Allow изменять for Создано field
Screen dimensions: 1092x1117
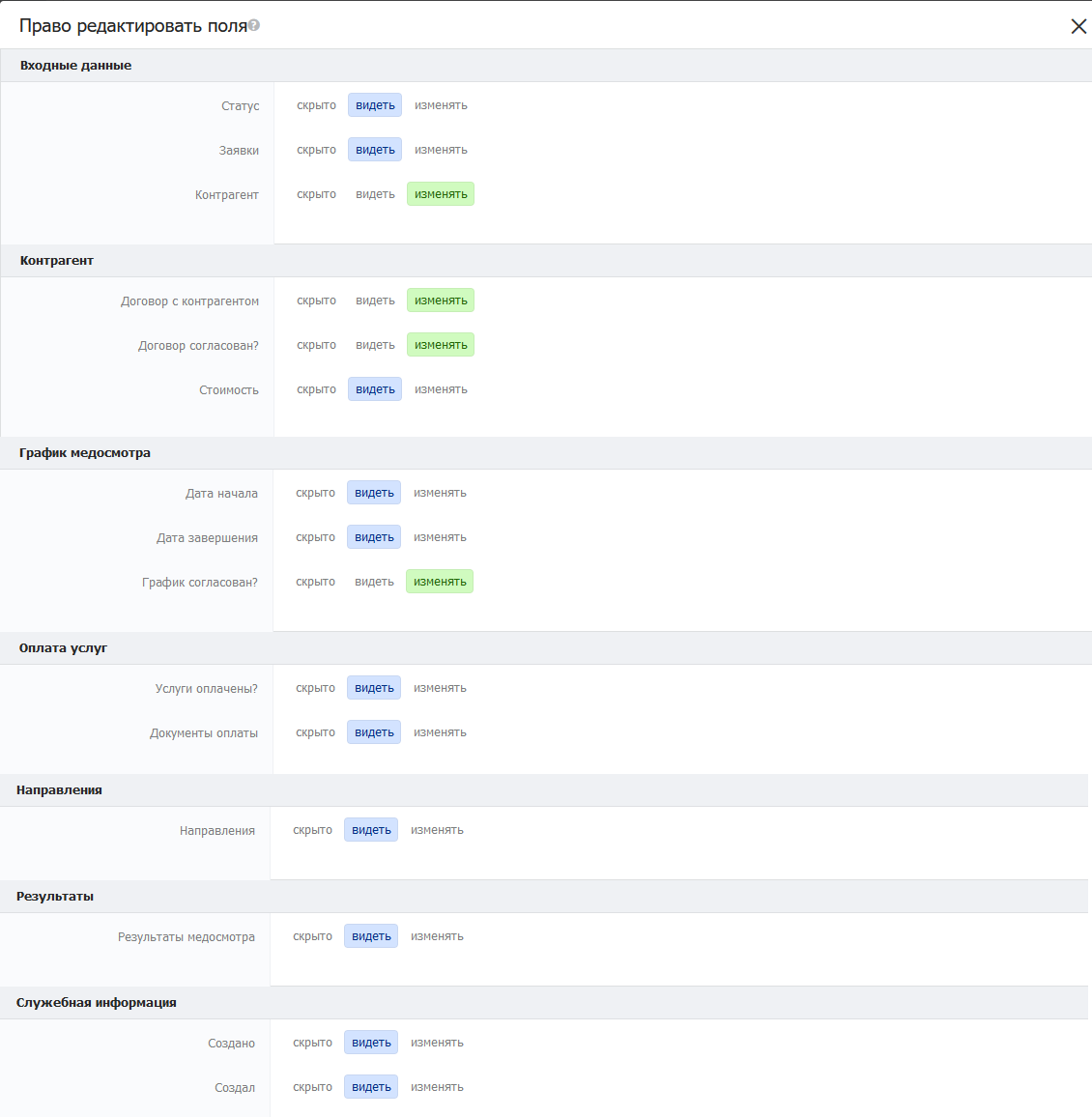(438, 1043)
